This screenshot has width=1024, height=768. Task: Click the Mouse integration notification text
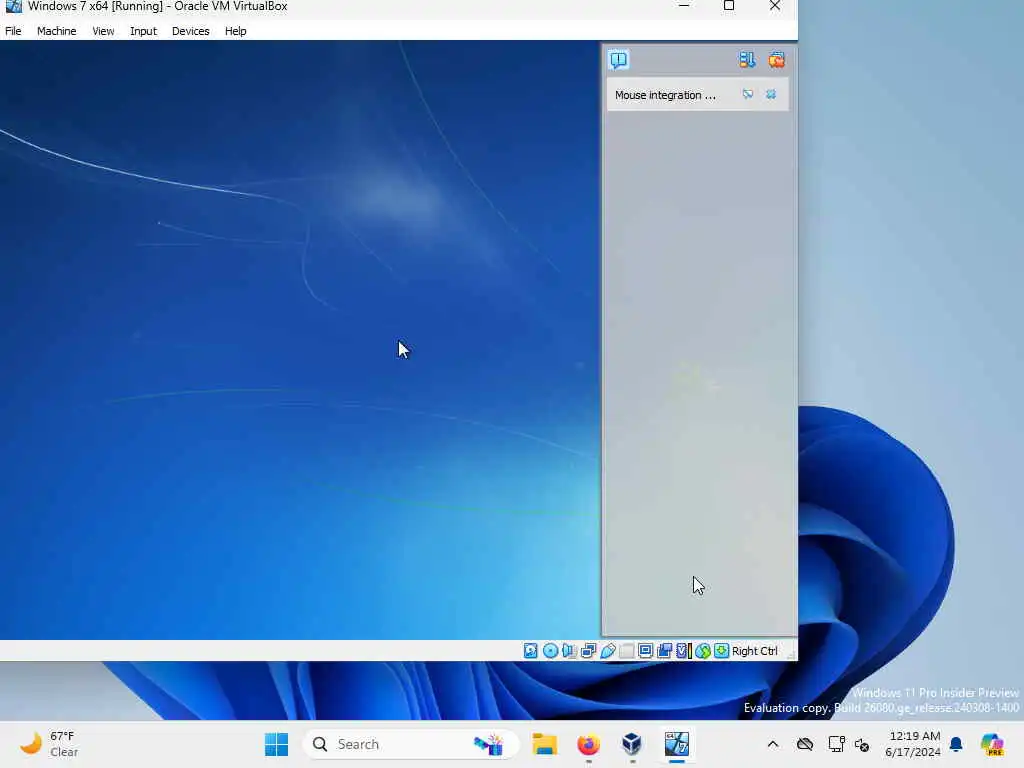click(x=665, y=95)
